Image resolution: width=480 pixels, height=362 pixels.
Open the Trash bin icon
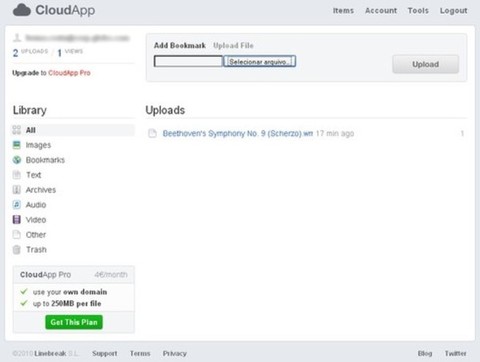[17, 249]
